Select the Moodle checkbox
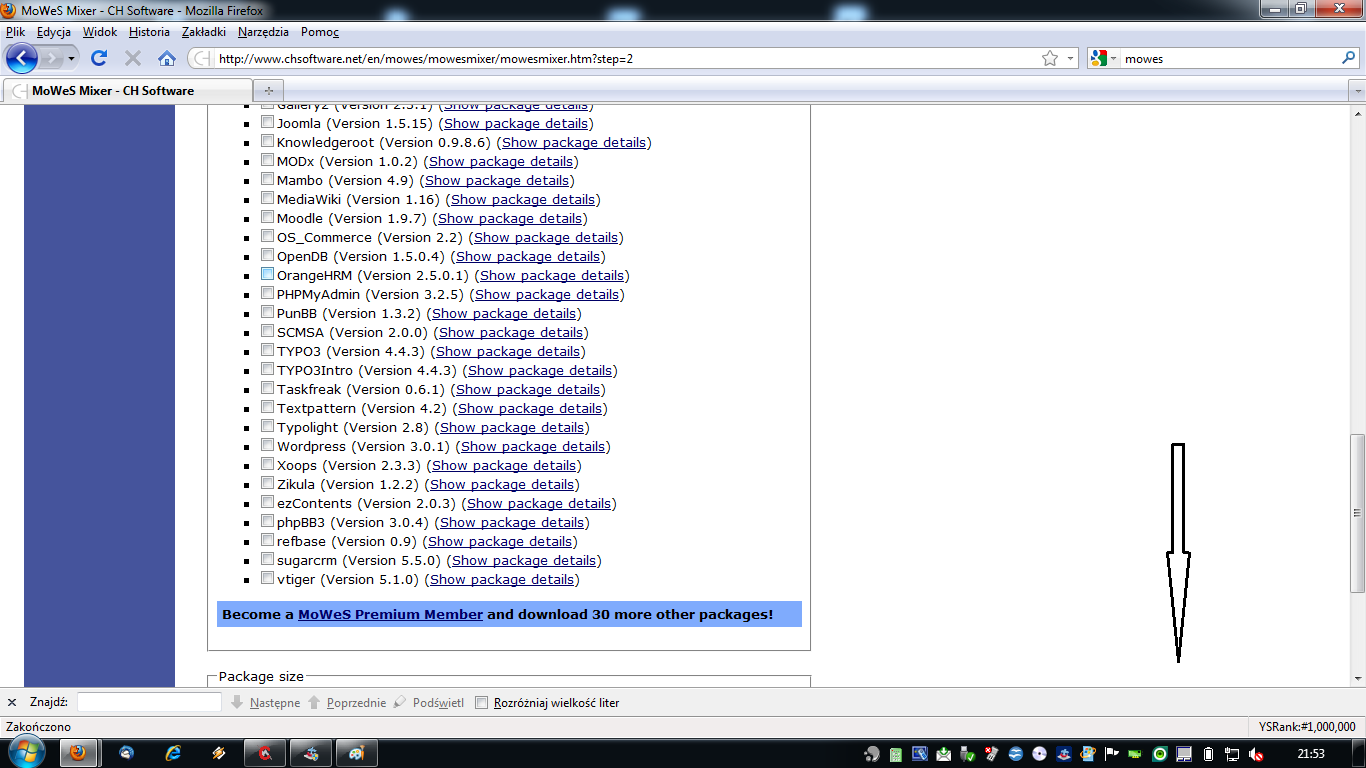This screenshot has height=768, width=1366. [x=267, y=217]
